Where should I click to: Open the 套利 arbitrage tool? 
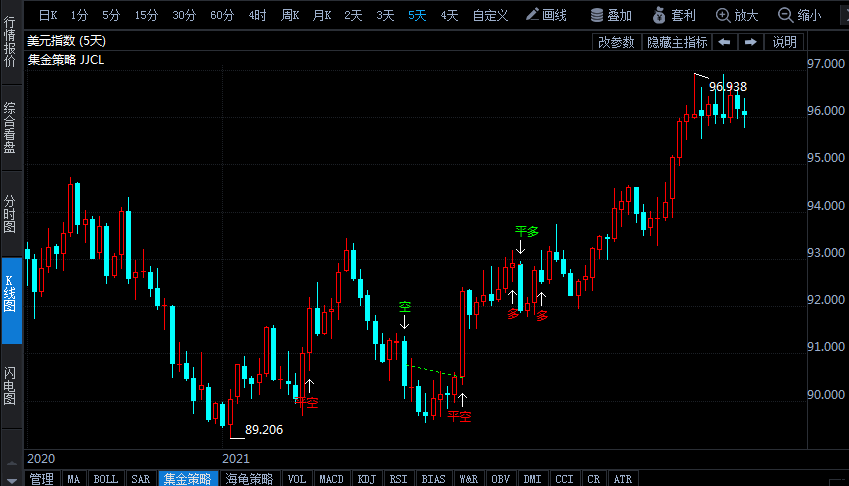point(674,15)
